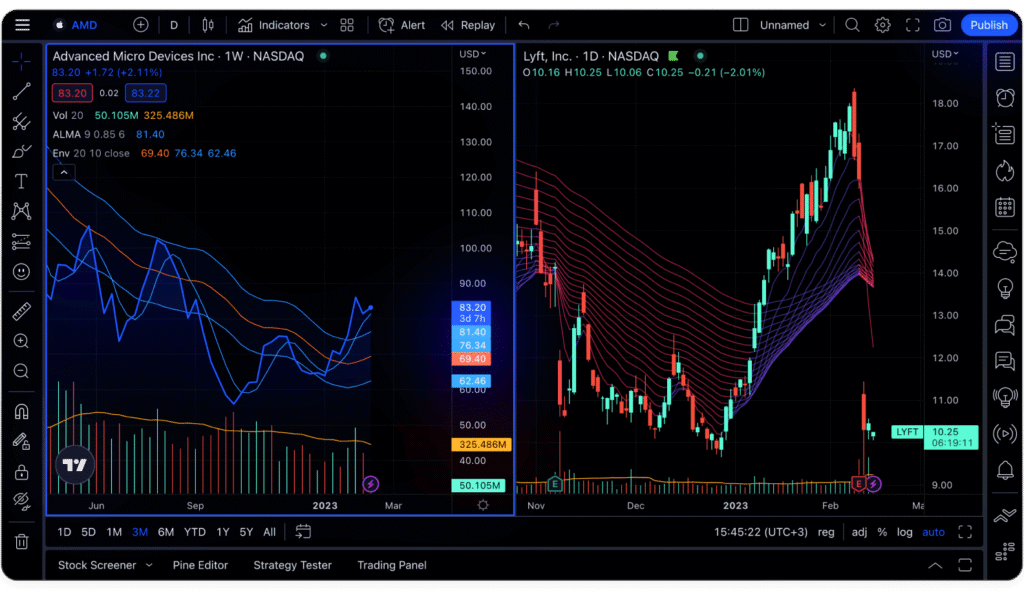This screenshot has height=597, width=1024.
Task: Change the reg session setting
Action: pyautogui.click(x=826, y=532)
